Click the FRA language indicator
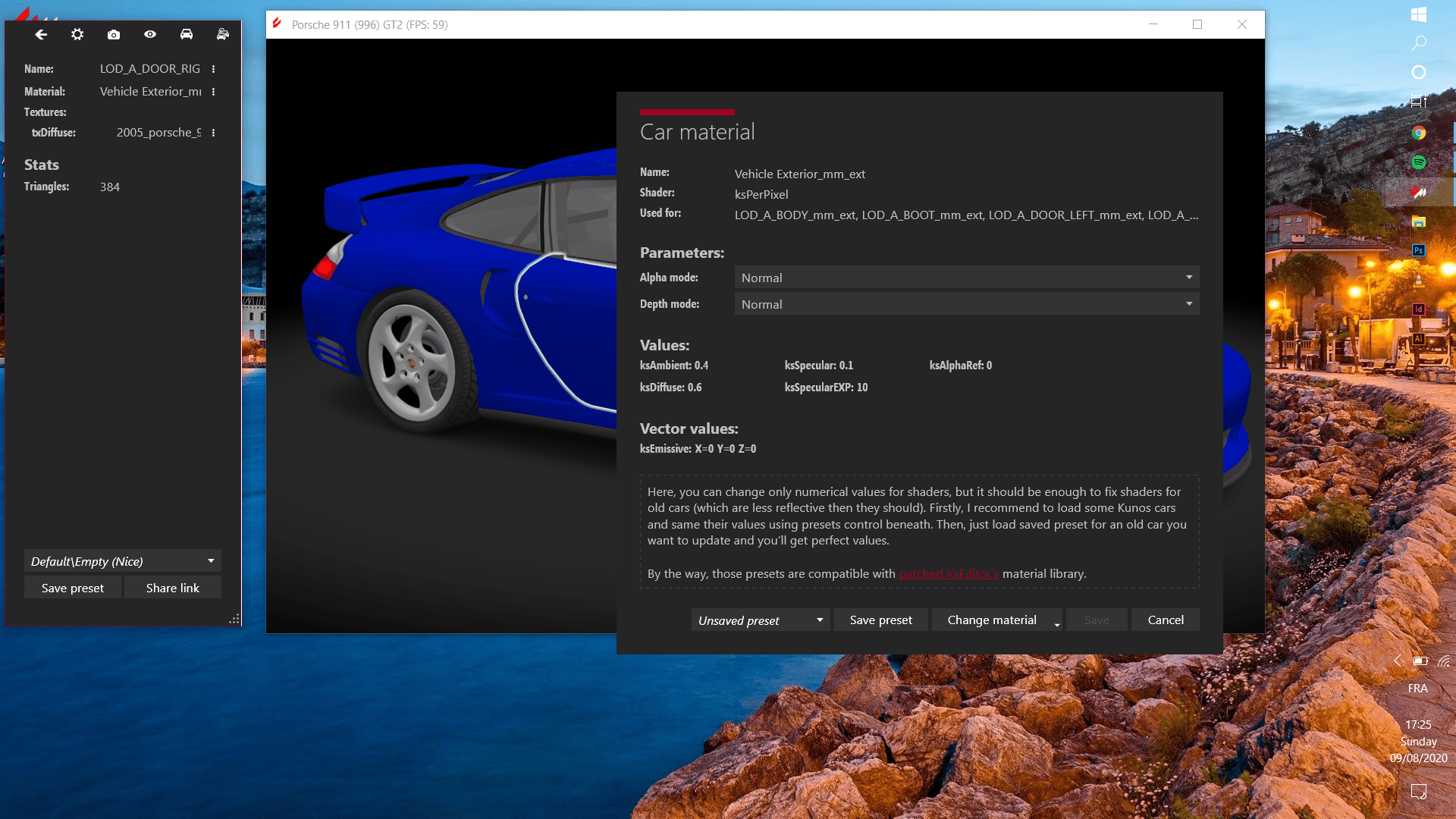 [x=1418, y=689]
